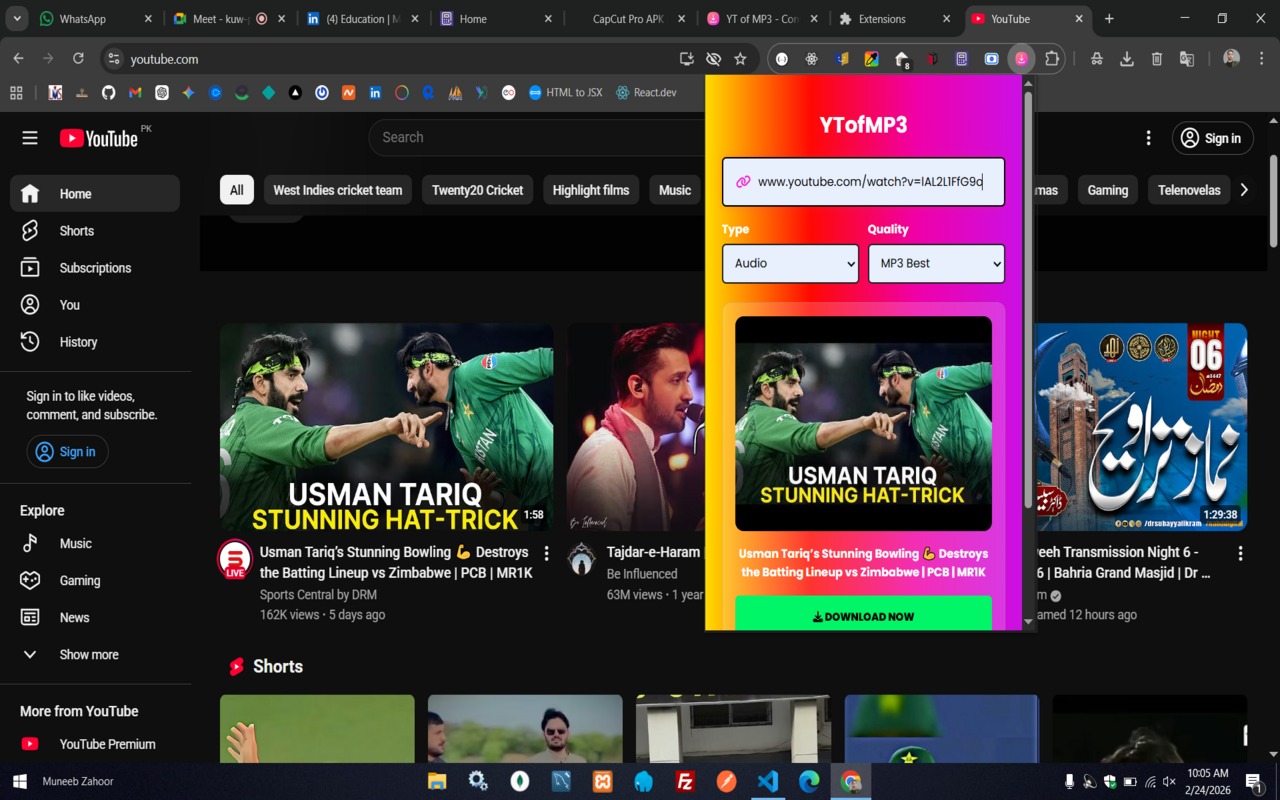The width and height of the screenshot is (1280, 800).
Task: Open FileZilla from the taskbar
Action: (685, 781)
